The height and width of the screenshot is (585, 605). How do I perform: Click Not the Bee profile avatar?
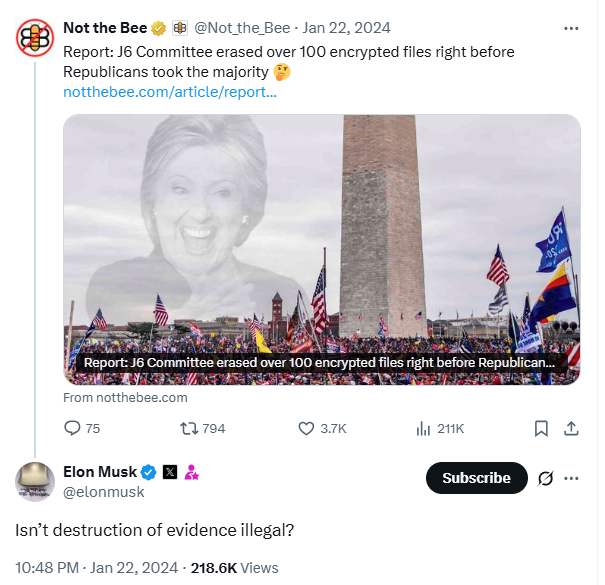(x=35, y=38)
